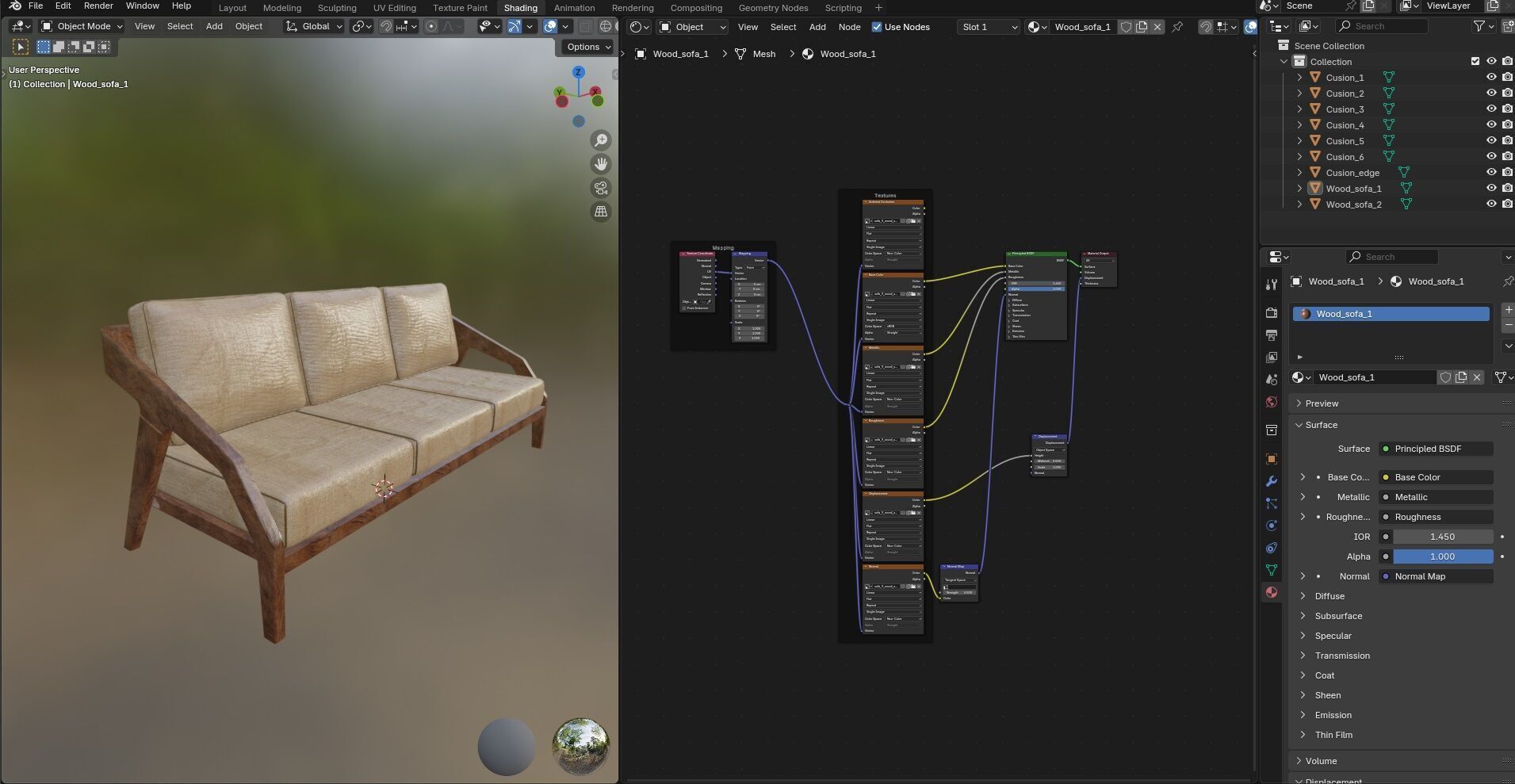Expand the Wood_sofa_1 outliner item

click(x=1299, y=188)
